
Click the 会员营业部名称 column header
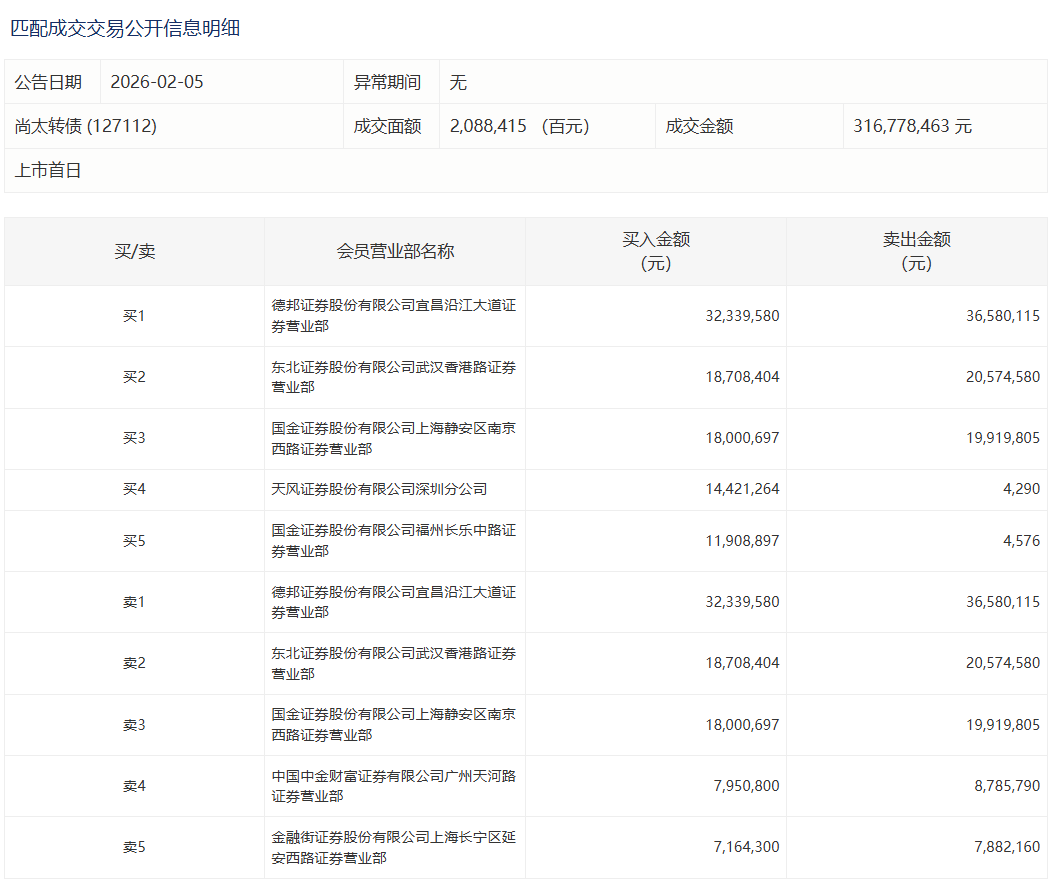[x=395, y=251]
